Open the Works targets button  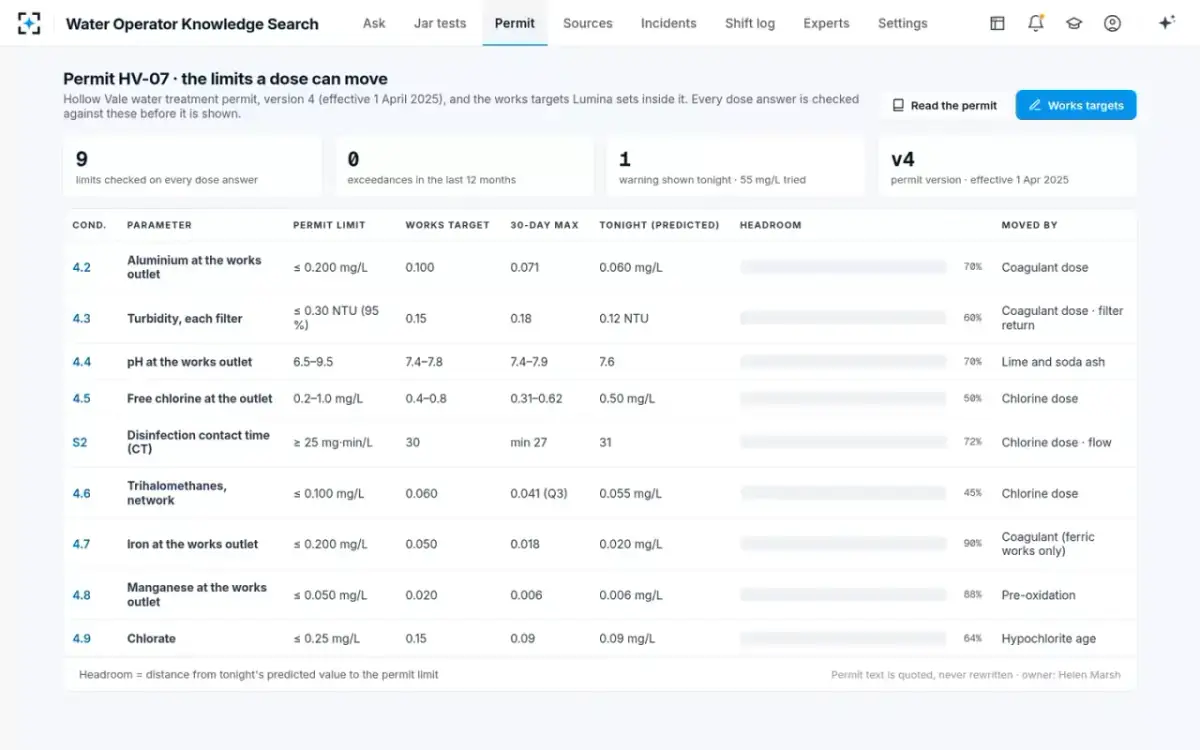coord(1076,105)
